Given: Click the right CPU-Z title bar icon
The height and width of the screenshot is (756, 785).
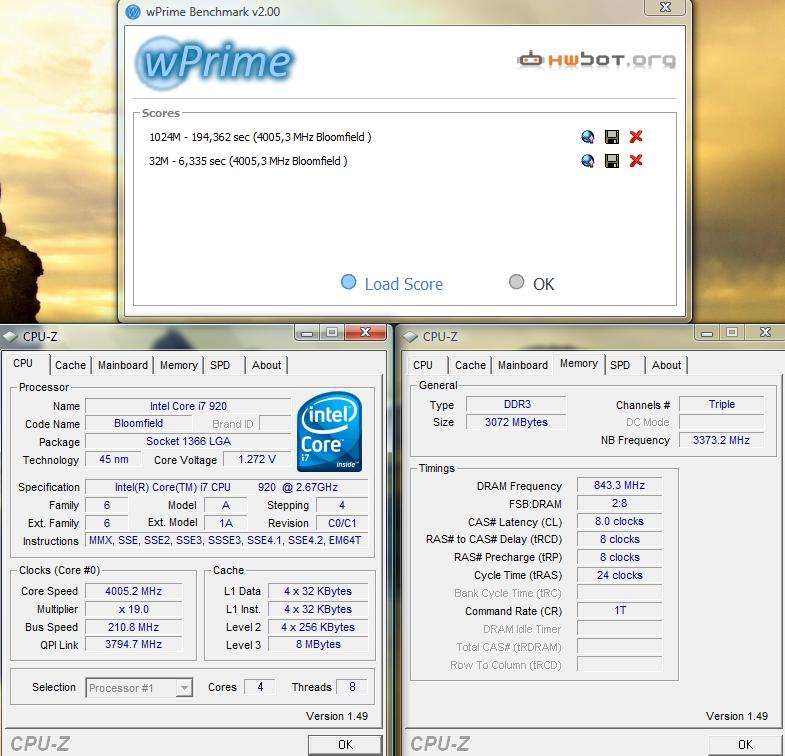Looking at the screenshot, I should (x=411, y=336).
